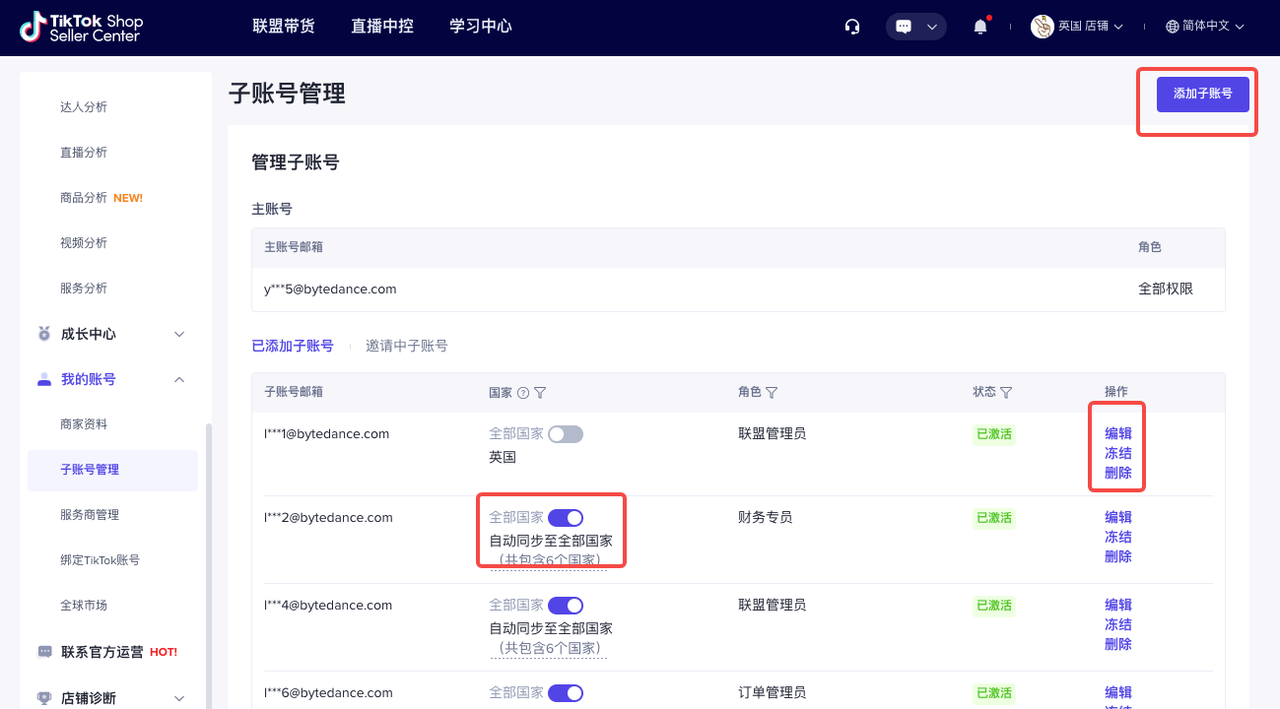Viewport: 1280px width, 709px height.
Task: Click the 添加子账号 button
Action: click(1203, 93)
